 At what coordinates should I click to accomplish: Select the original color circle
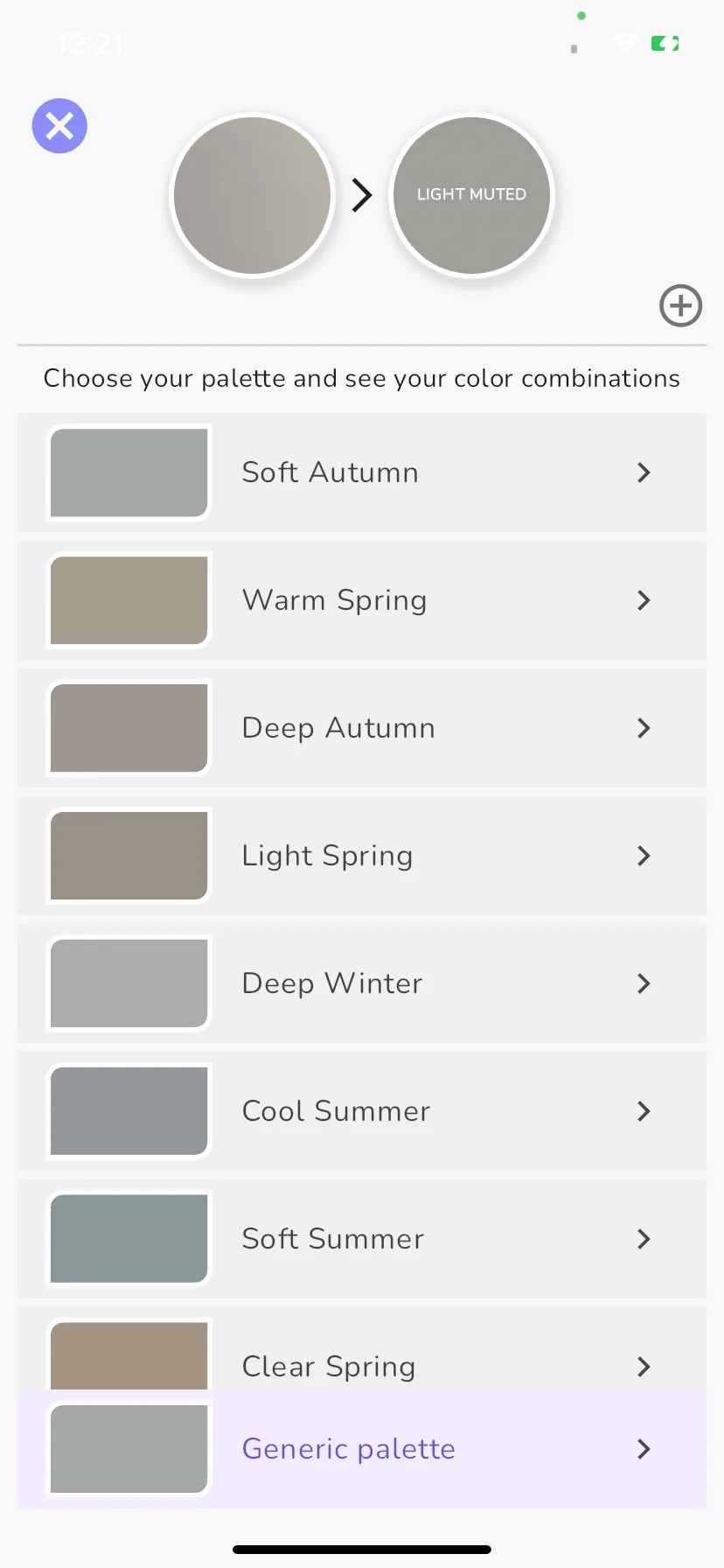(x=253, y=195)
